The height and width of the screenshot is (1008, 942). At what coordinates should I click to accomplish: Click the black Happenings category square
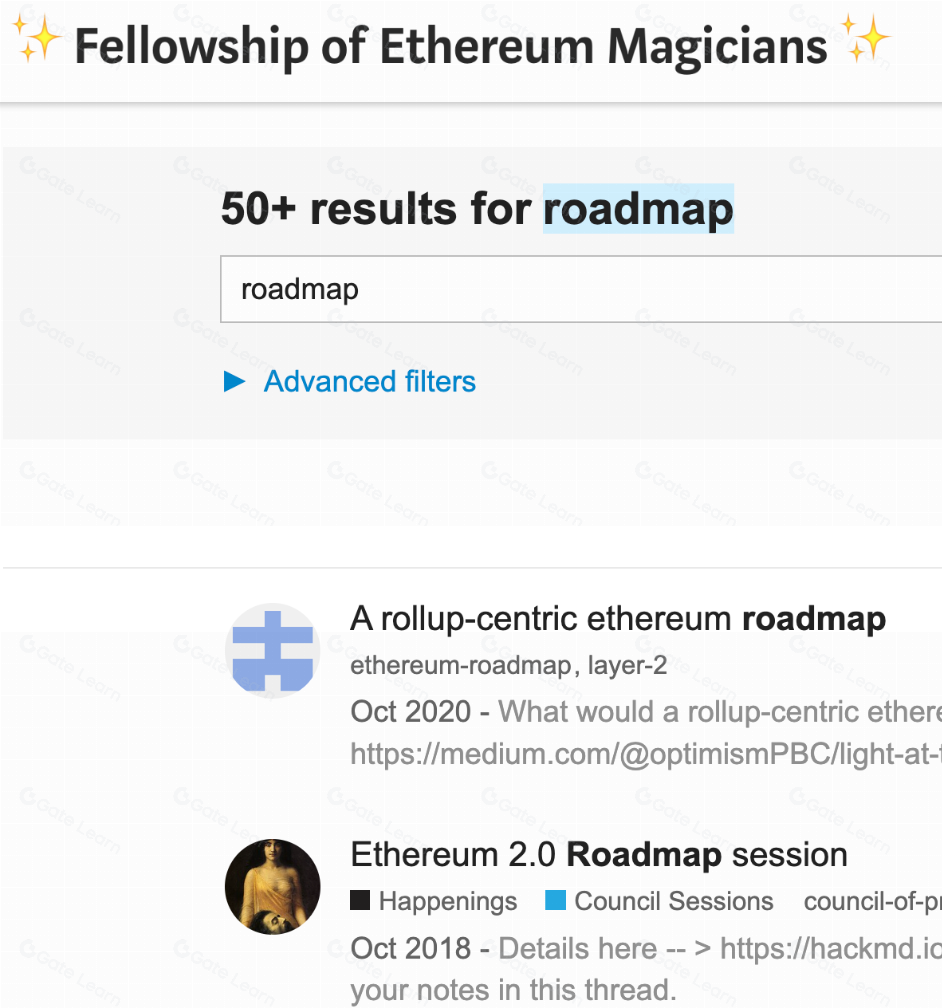360,901
